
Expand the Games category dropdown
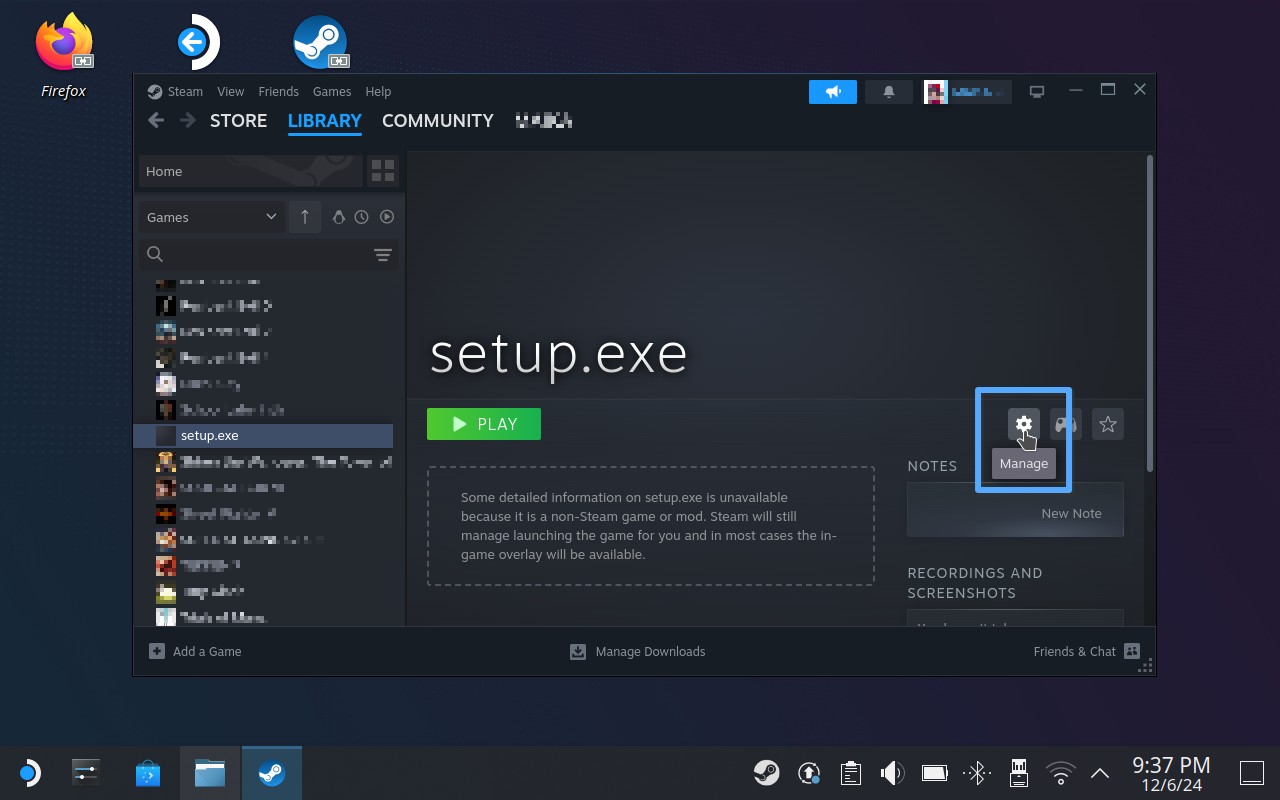coord(211,217)
